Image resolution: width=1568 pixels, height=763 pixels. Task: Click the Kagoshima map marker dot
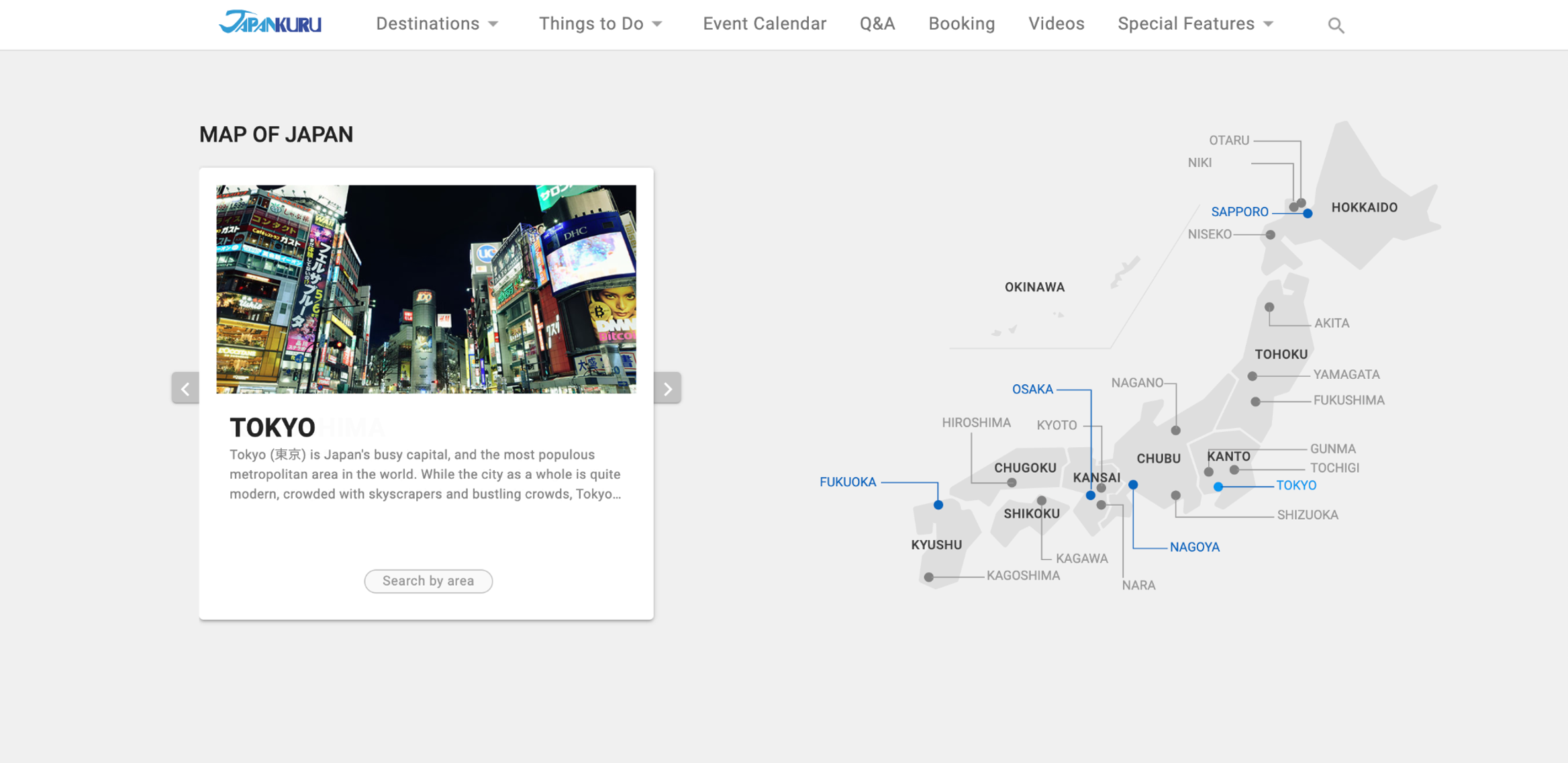click(929, 577)
